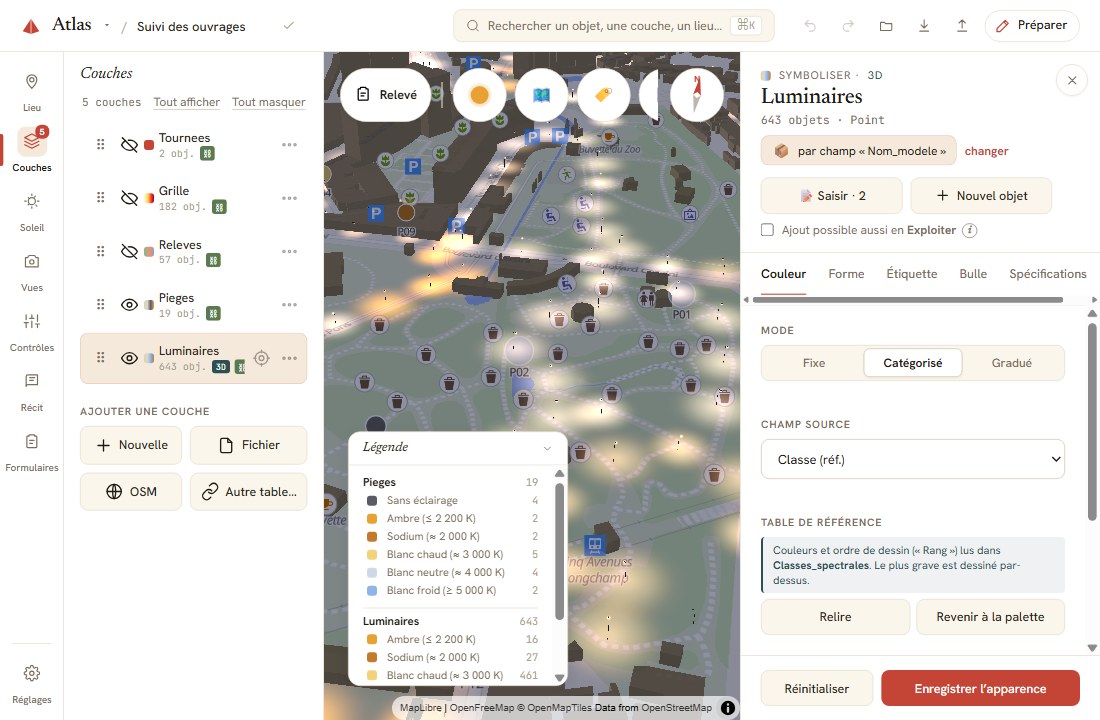Select the Gradué mode
The width and height of the screenshot is (1100, 720).
pos(1012,363)
